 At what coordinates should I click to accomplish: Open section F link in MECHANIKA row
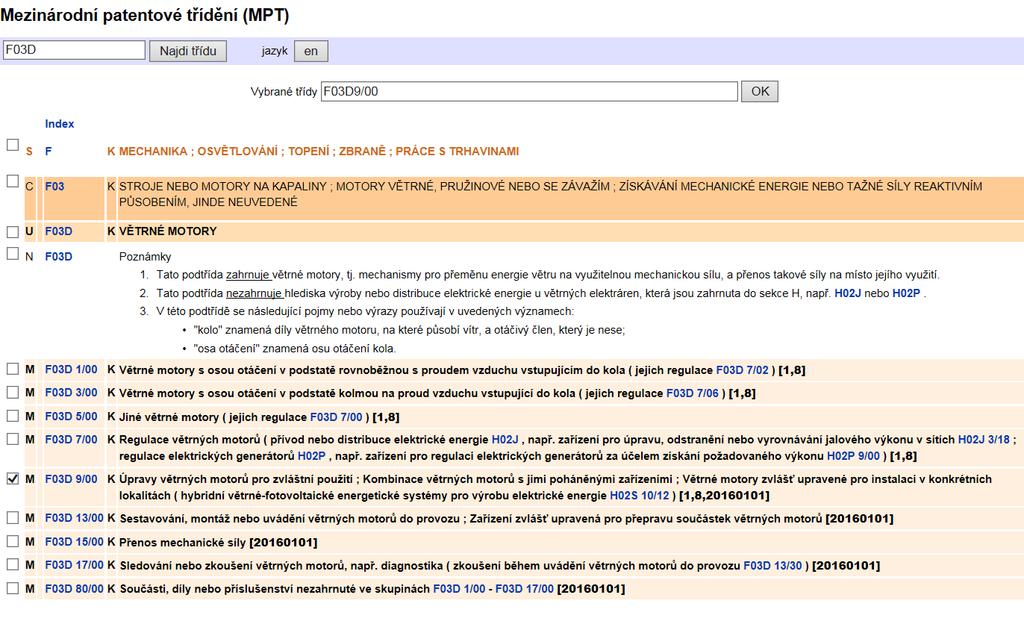pyautogui.click(x=48, y=152)
